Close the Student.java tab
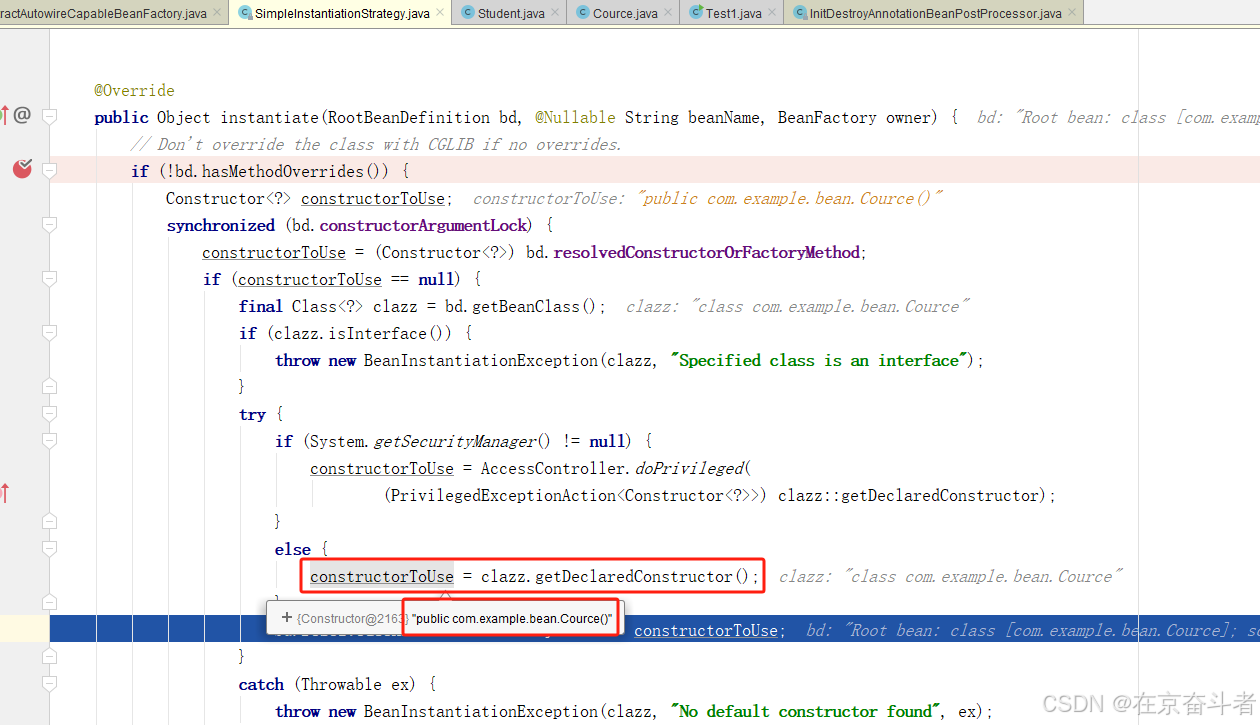The height and width of the screenshot is (725, 1260). pos(555,13)
